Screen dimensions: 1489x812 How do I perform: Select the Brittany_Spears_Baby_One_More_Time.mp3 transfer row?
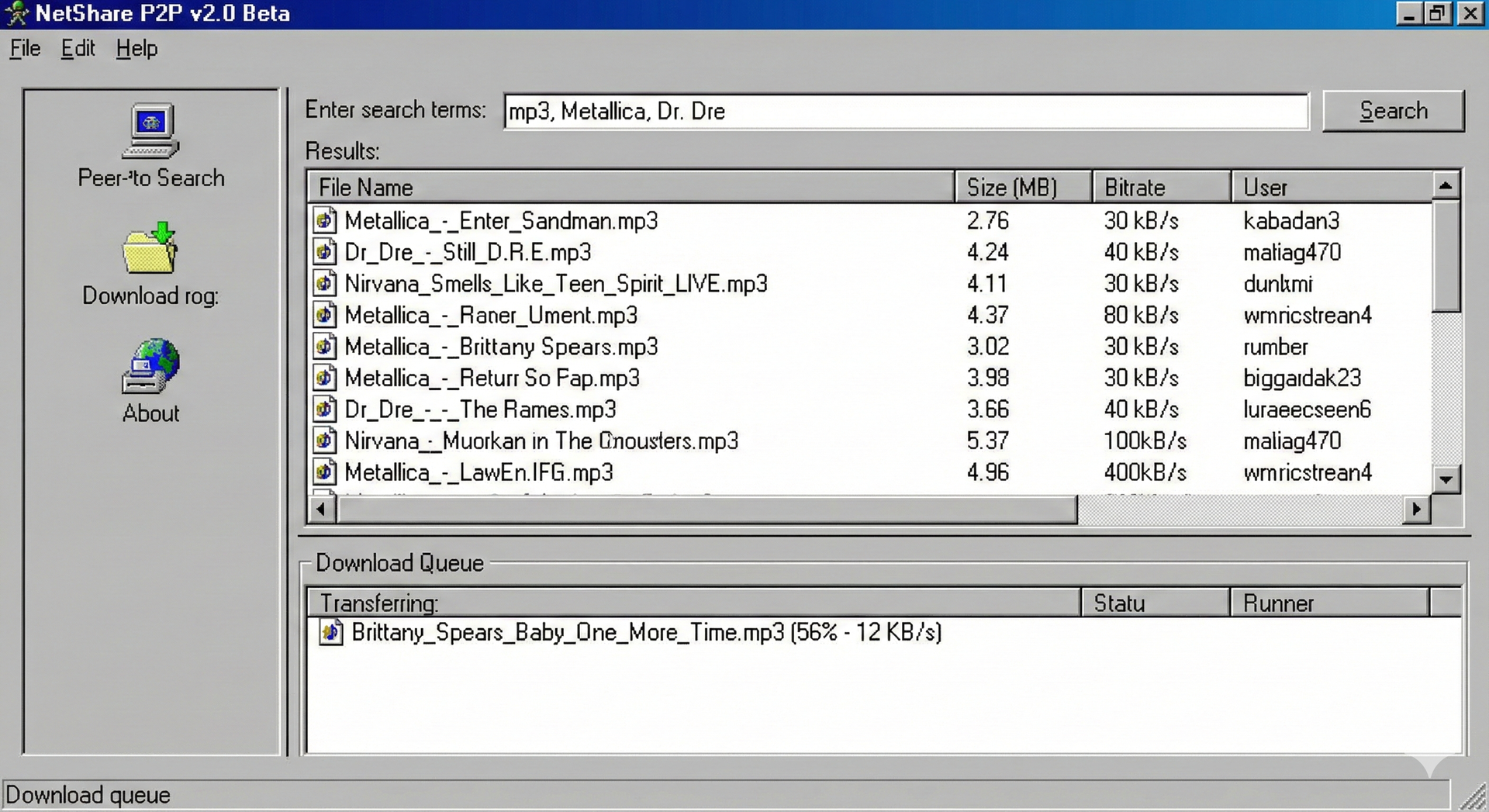pyautogui.click(x=884, y=632)
